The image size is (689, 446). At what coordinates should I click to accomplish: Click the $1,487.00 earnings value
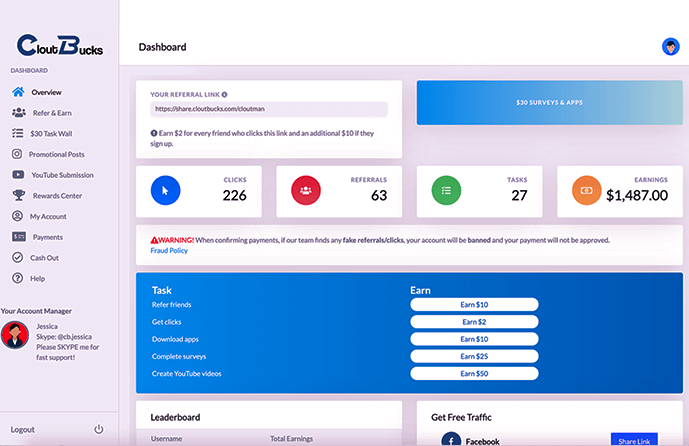tap(637, 195)
